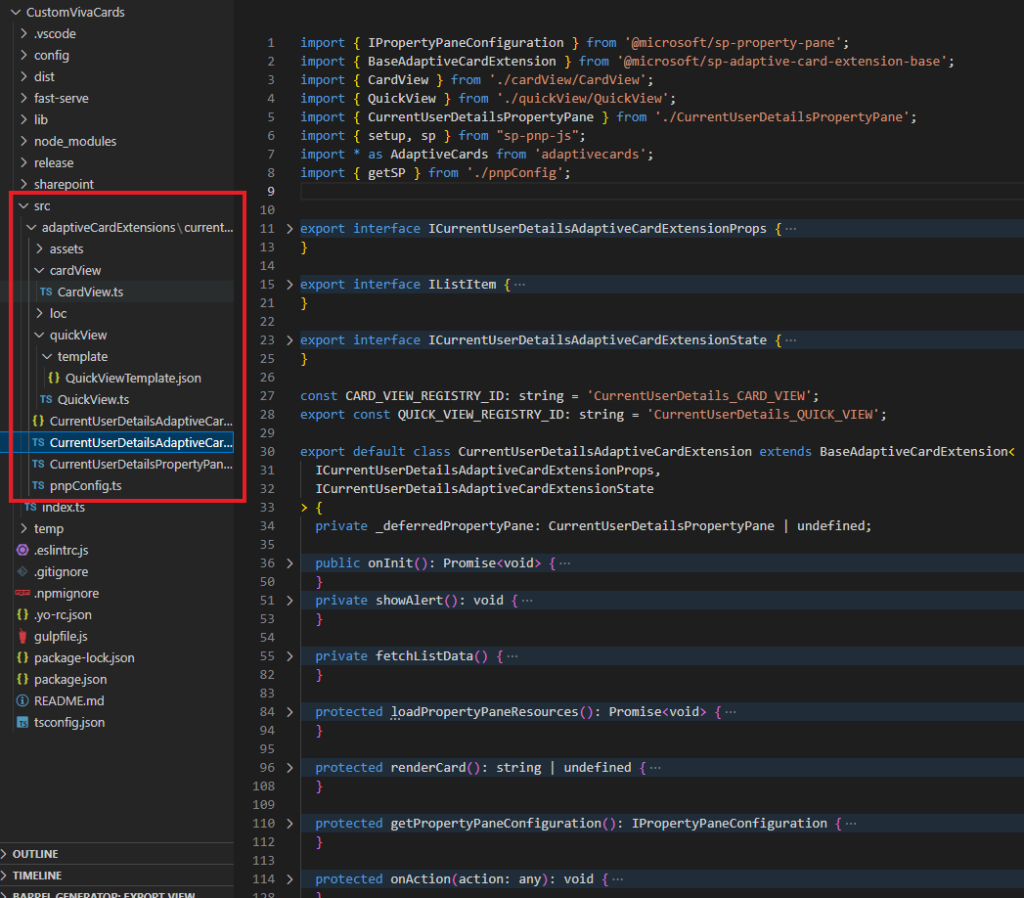The height and width of the screenshot is (898, 1024).
Task: Unfold the fetchListData method fold arrow
Action: point(290,656)
